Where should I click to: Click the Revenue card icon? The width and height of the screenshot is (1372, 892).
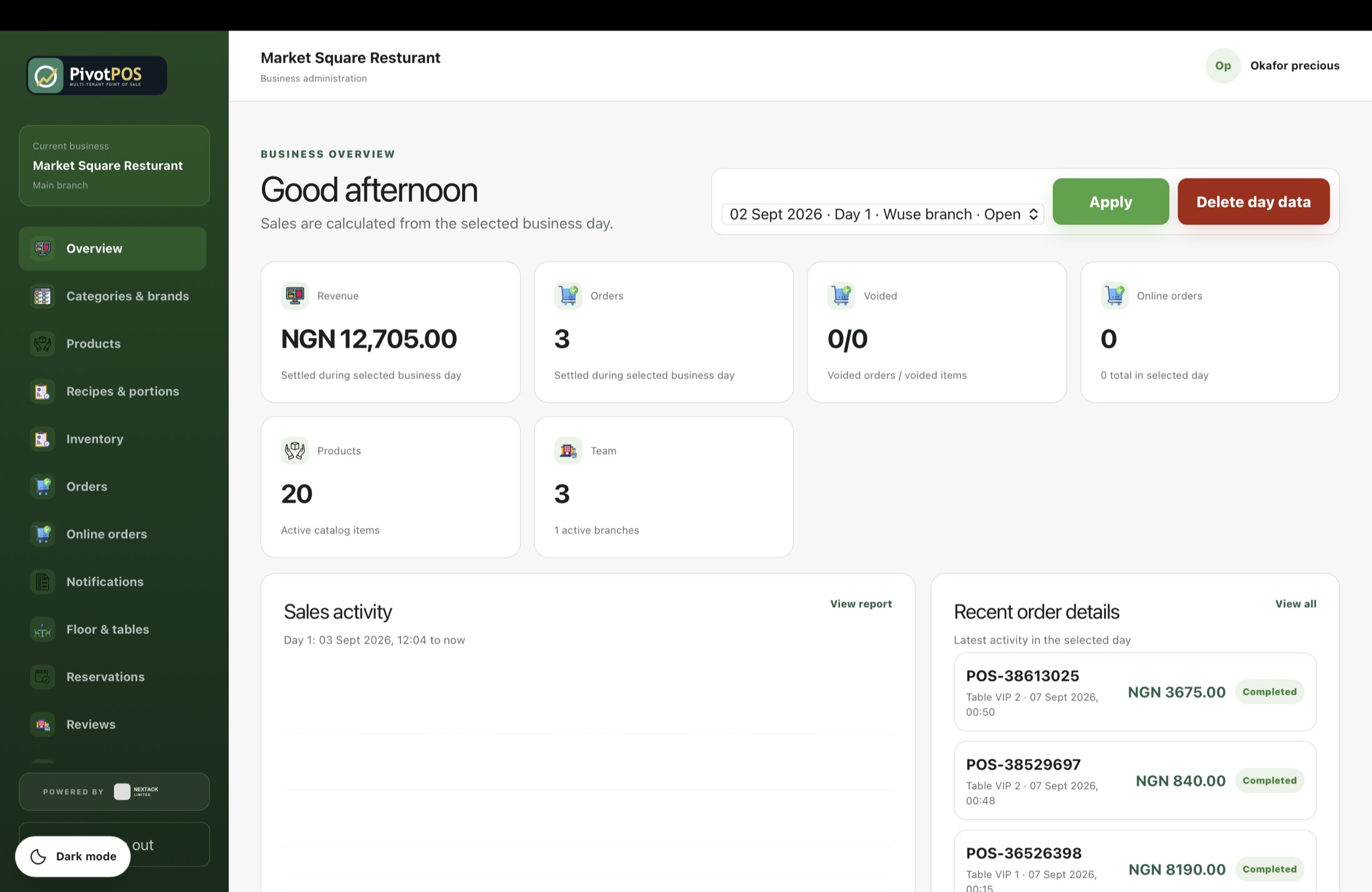pos(295,296)
